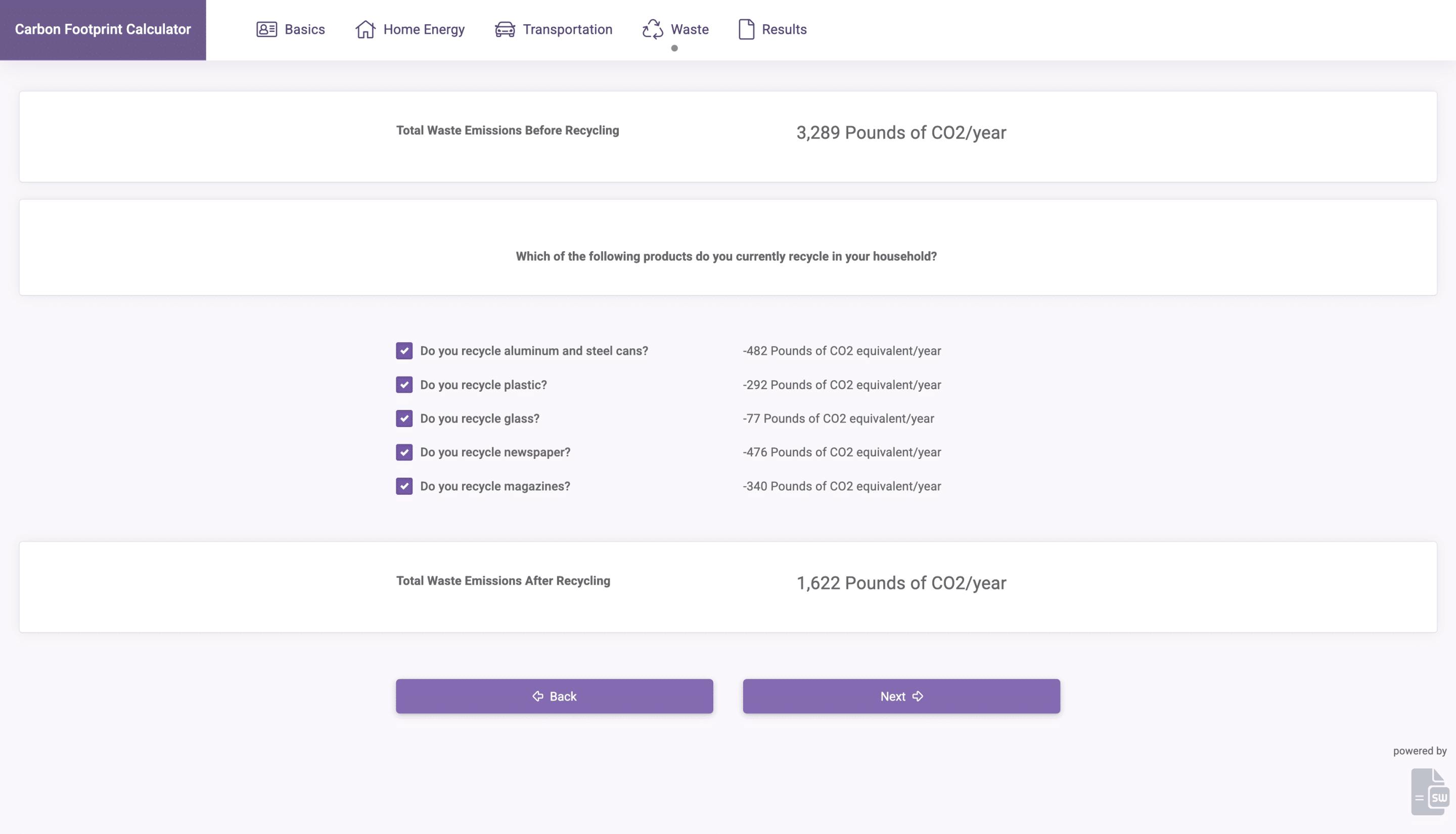Click the Transportation car icon

(x=505, y=29)
